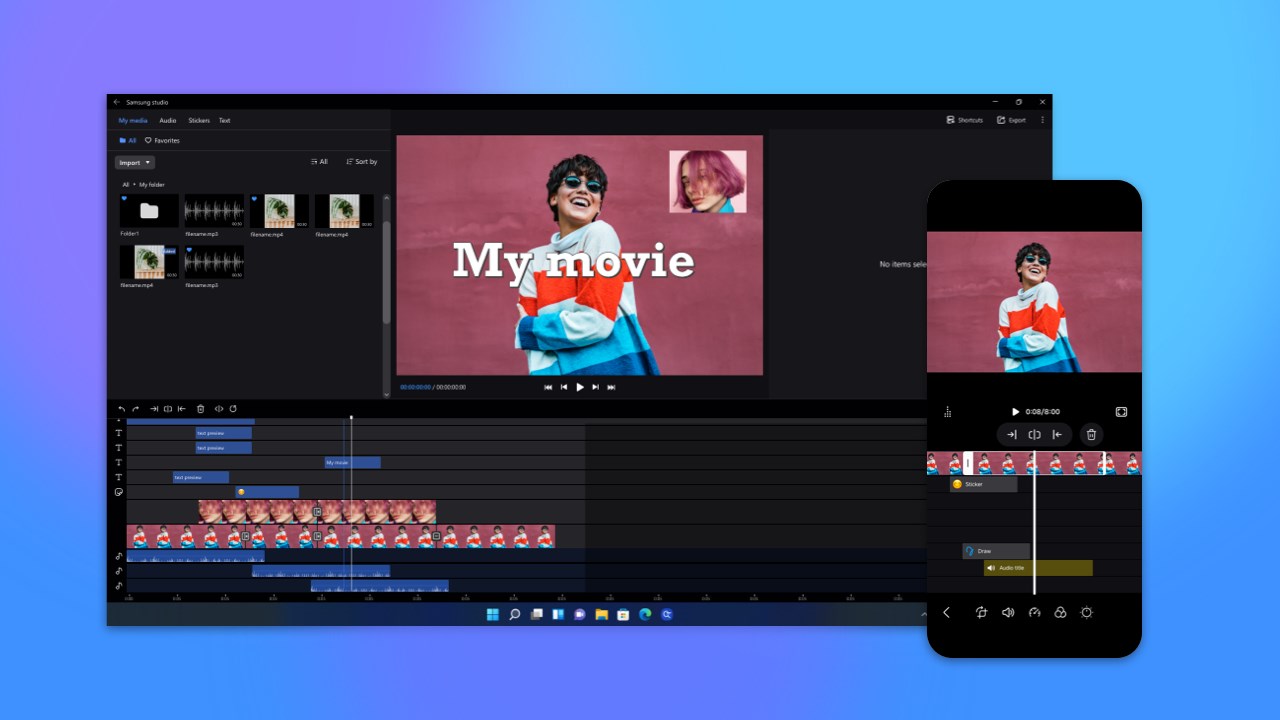Select the All folder view in My media
The width and height of the screenshot is (1280, 720).
click(x=130, y=140)
